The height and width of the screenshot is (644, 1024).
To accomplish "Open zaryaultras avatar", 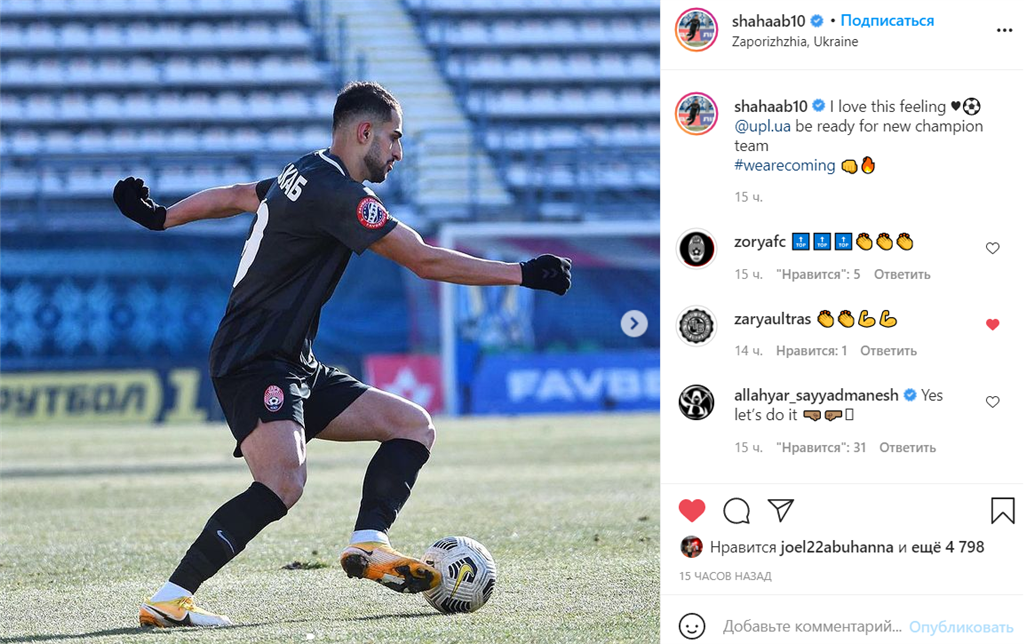I will coord(697,325).
